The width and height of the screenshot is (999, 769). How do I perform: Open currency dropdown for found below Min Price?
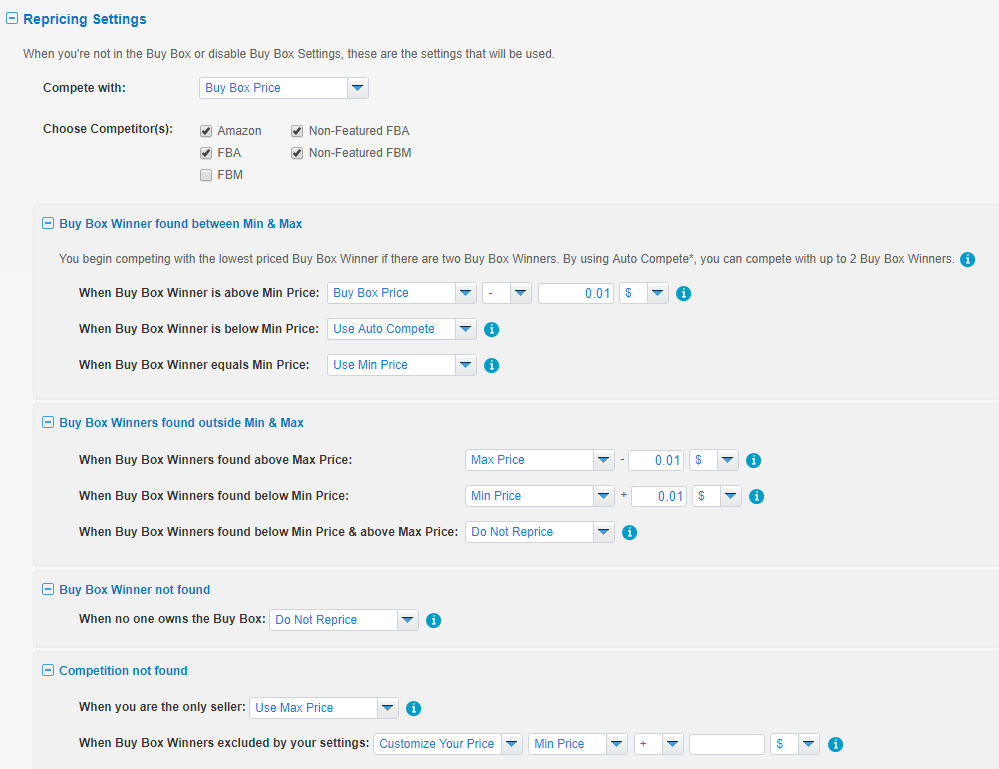(x=717, y=496)
